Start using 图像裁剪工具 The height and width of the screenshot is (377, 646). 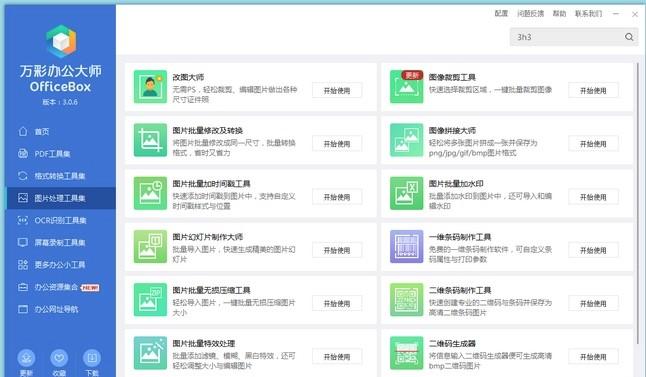(593, 91)
